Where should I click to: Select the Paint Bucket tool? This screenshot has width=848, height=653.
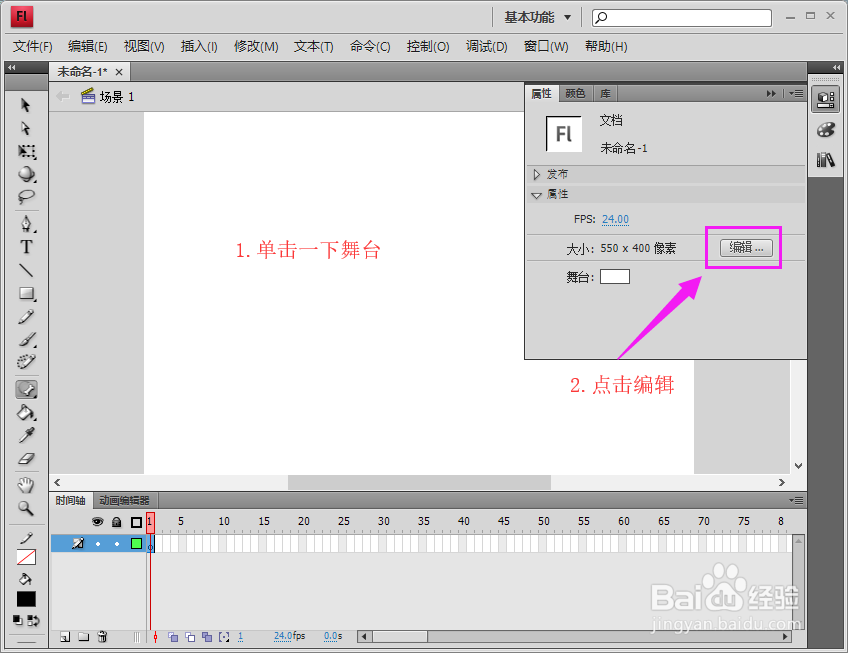click(x=26, y=413)
